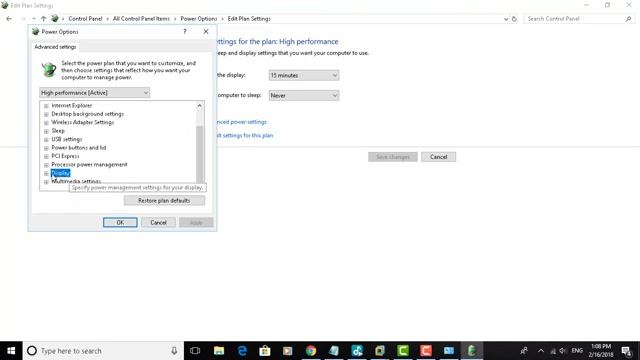Open the volume tray icon
Image resolution: width=640 pixels, height=360 pixels.
563,351
